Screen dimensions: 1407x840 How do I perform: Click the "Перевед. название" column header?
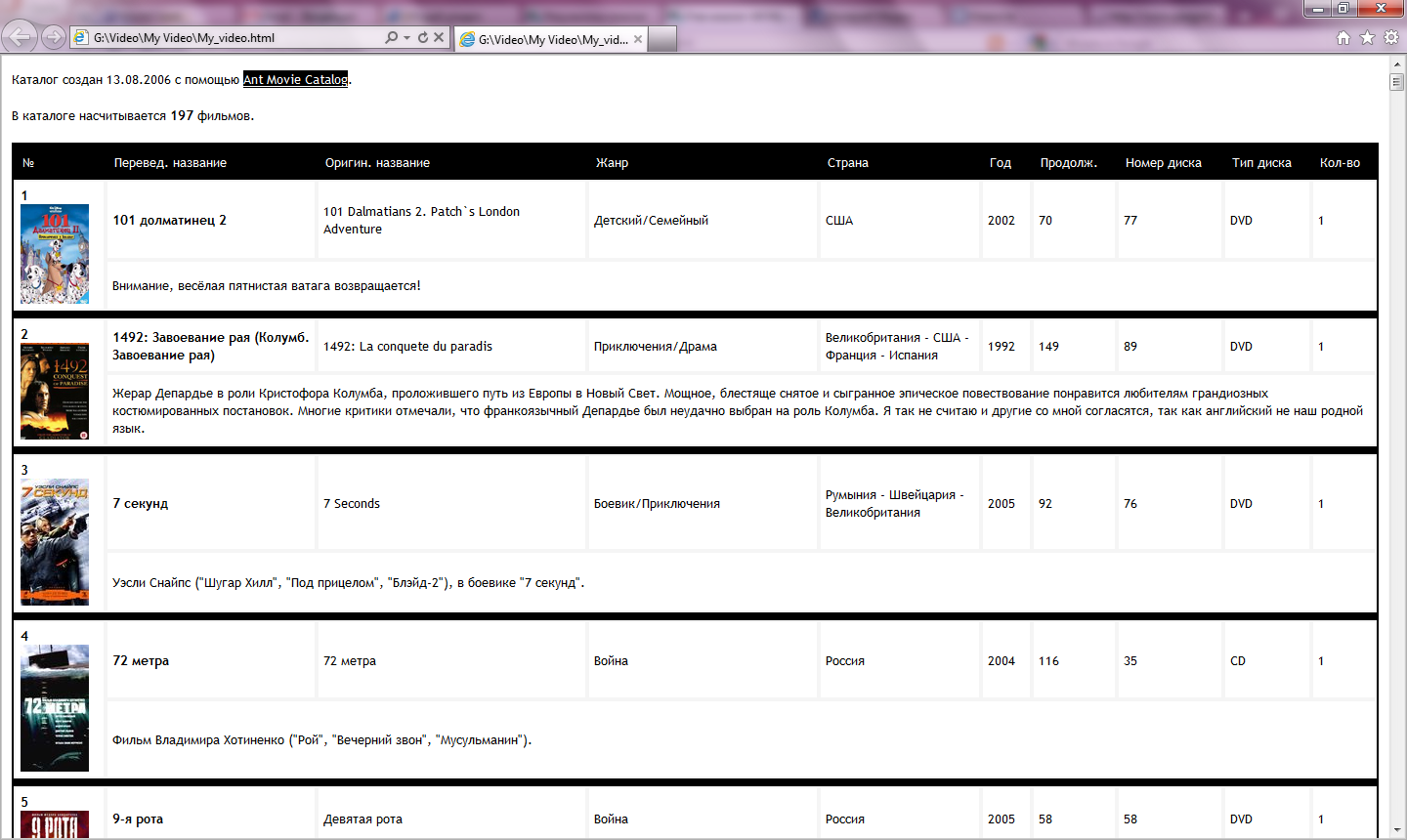(x=170, y=163)
